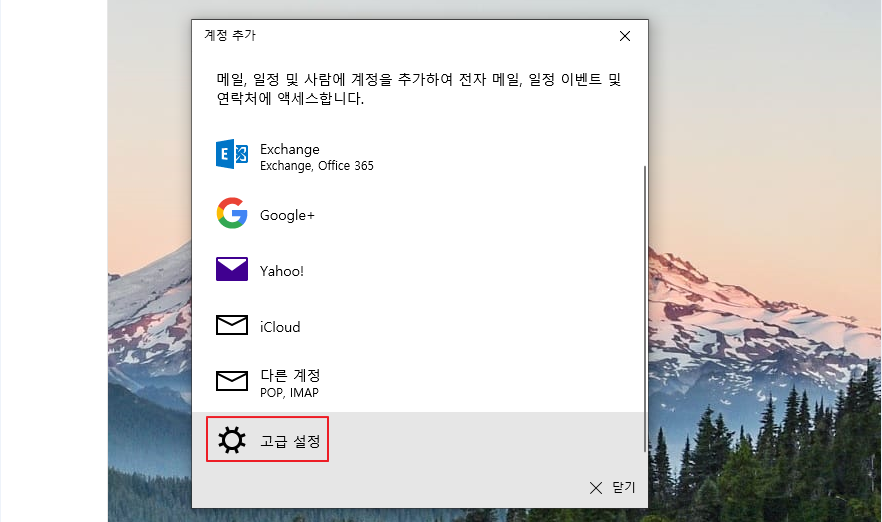Click the Google logo icon

[x=232, y=213]
